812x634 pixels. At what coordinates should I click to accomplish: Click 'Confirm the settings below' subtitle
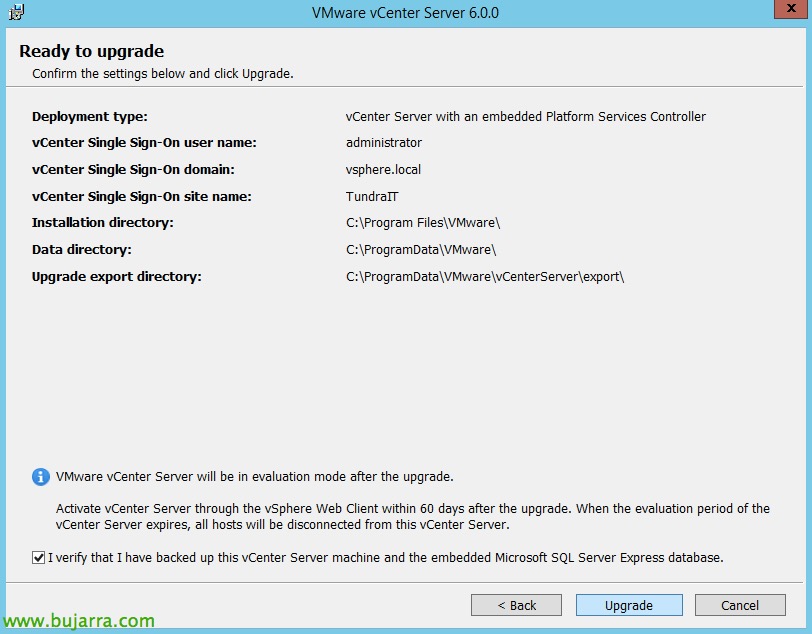(x=163, y=74)
